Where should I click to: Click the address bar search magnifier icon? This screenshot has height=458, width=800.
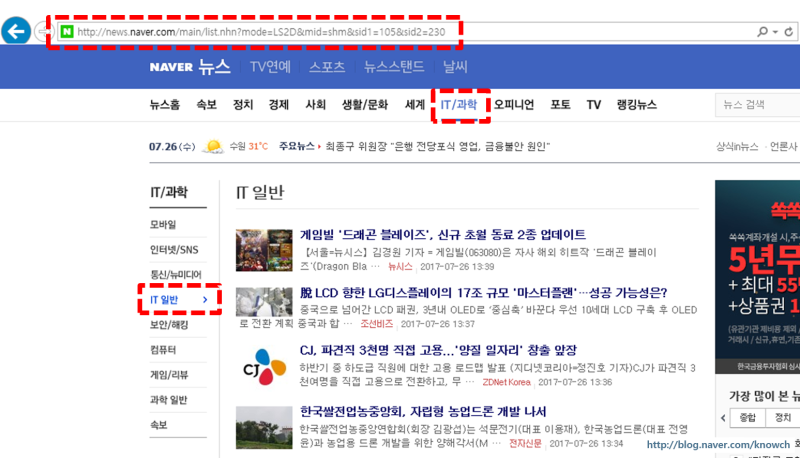tap(762, 32)
